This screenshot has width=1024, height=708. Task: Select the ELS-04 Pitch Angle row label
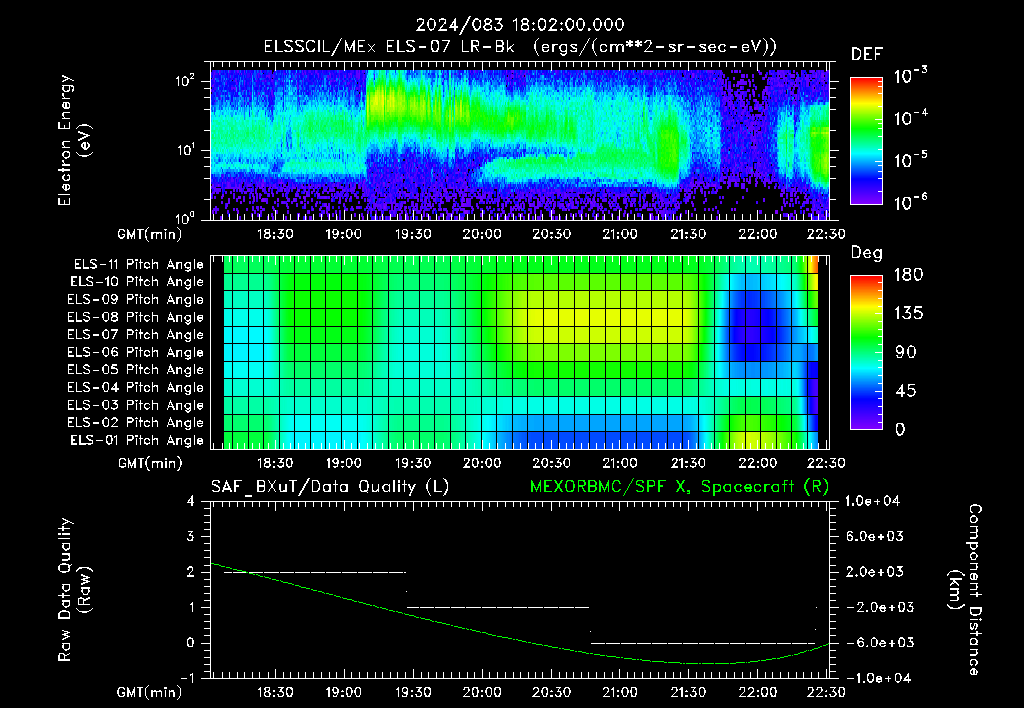(136, 387)
